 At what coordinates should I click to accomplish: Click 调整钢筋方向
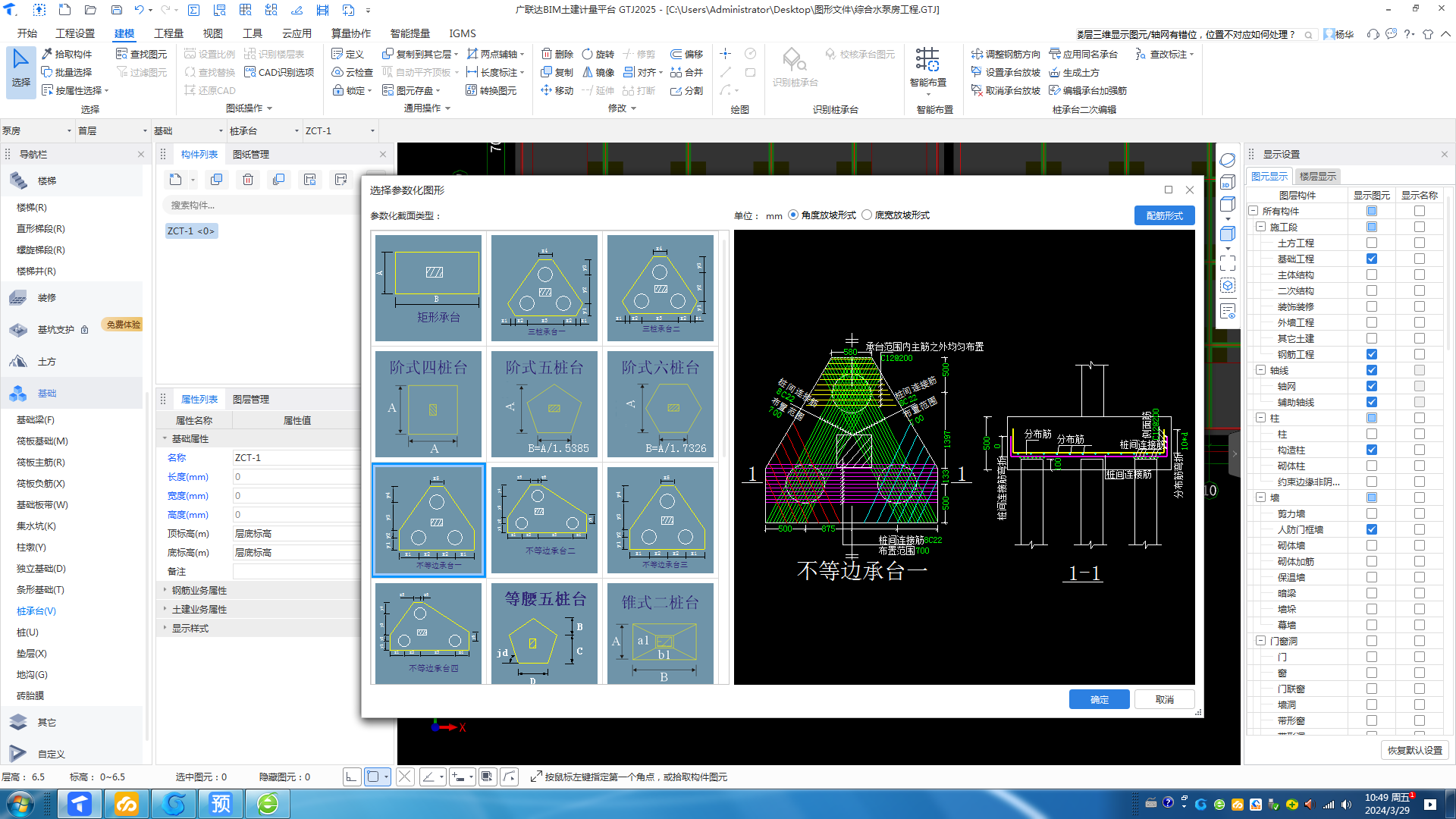click(x=1006, y=54)
